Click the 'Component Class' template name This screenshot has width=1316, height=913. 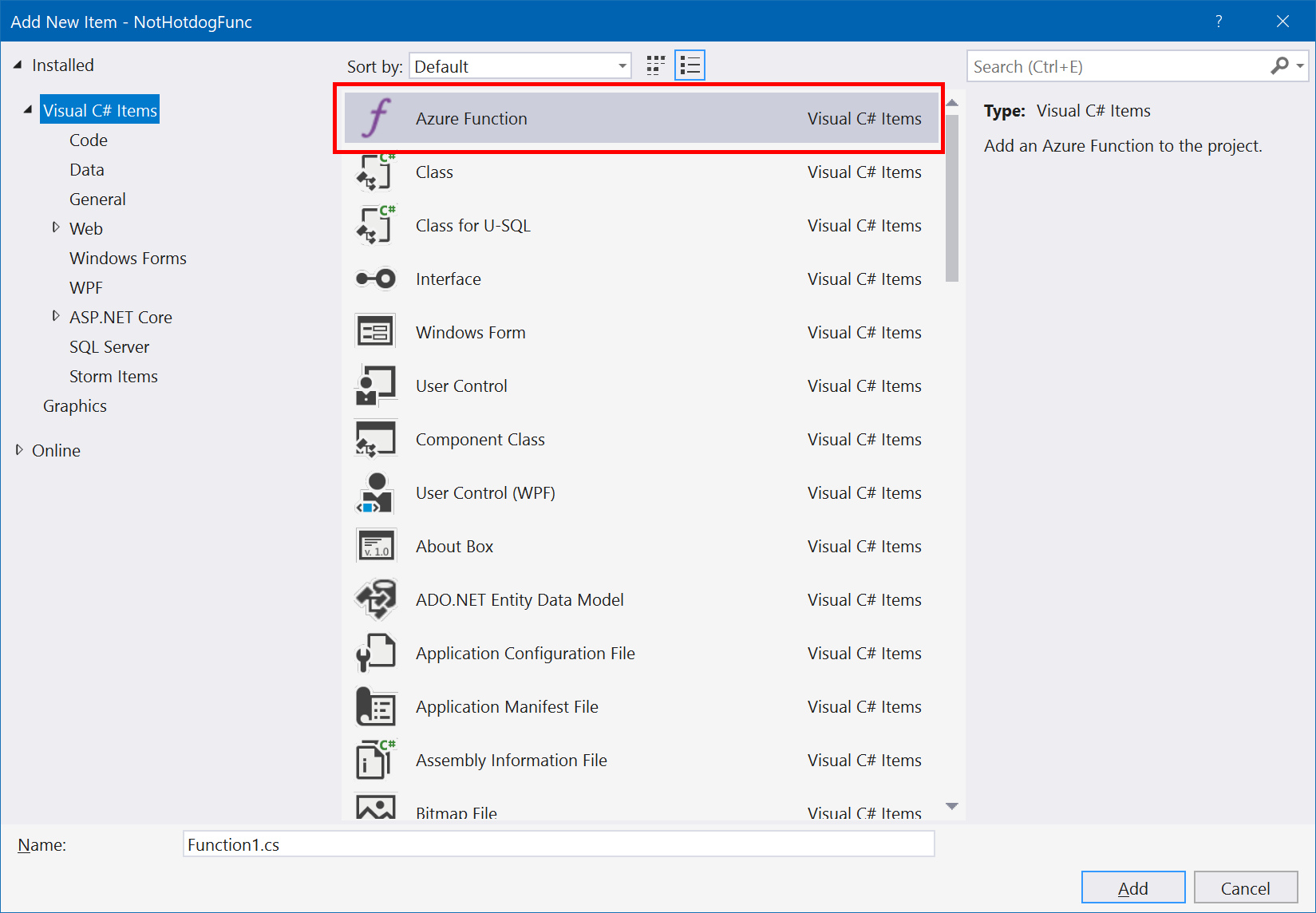[x=480, y=439]
